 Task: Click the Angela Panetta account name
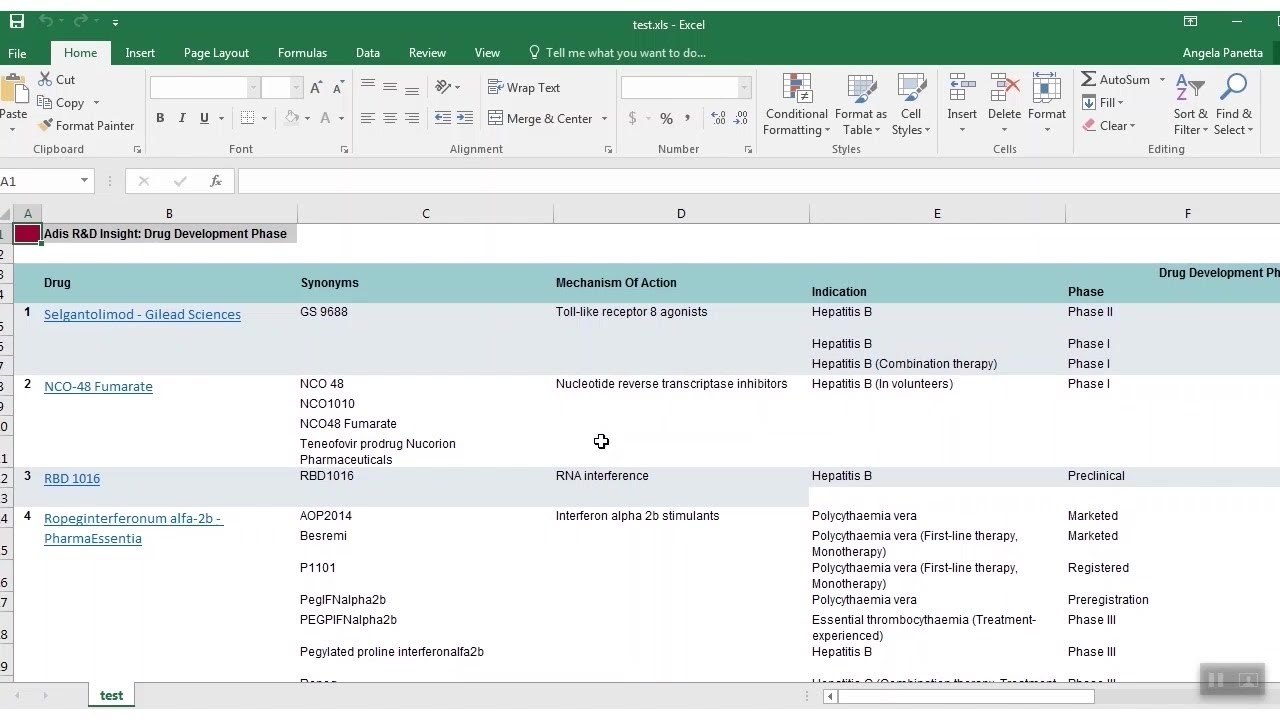[1222, 53]
